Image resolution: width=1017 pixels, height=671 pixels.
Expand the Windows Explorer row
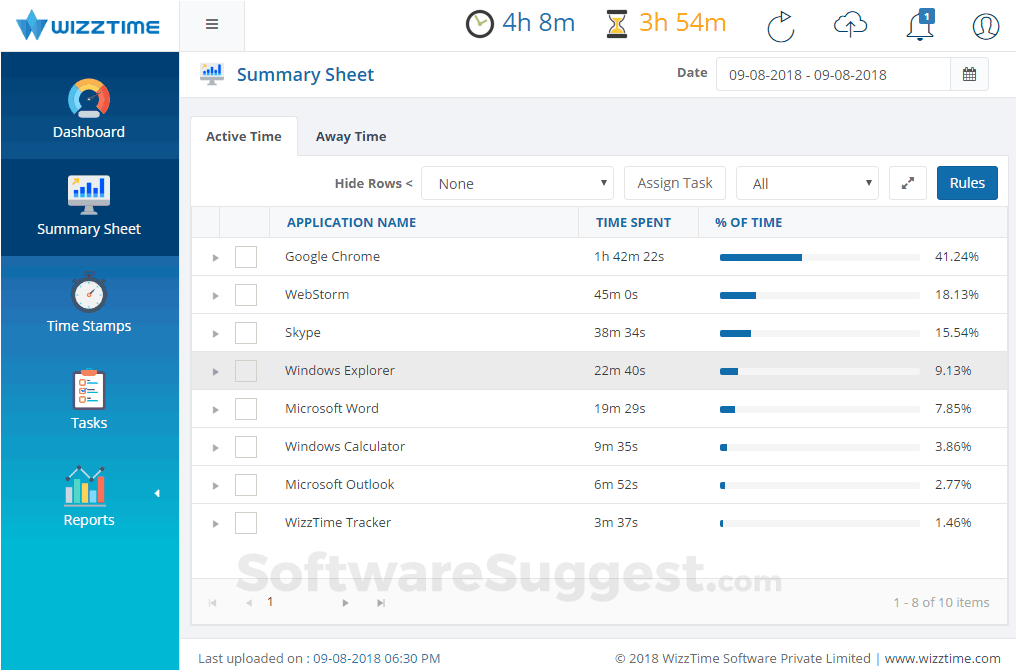point(215,372)
